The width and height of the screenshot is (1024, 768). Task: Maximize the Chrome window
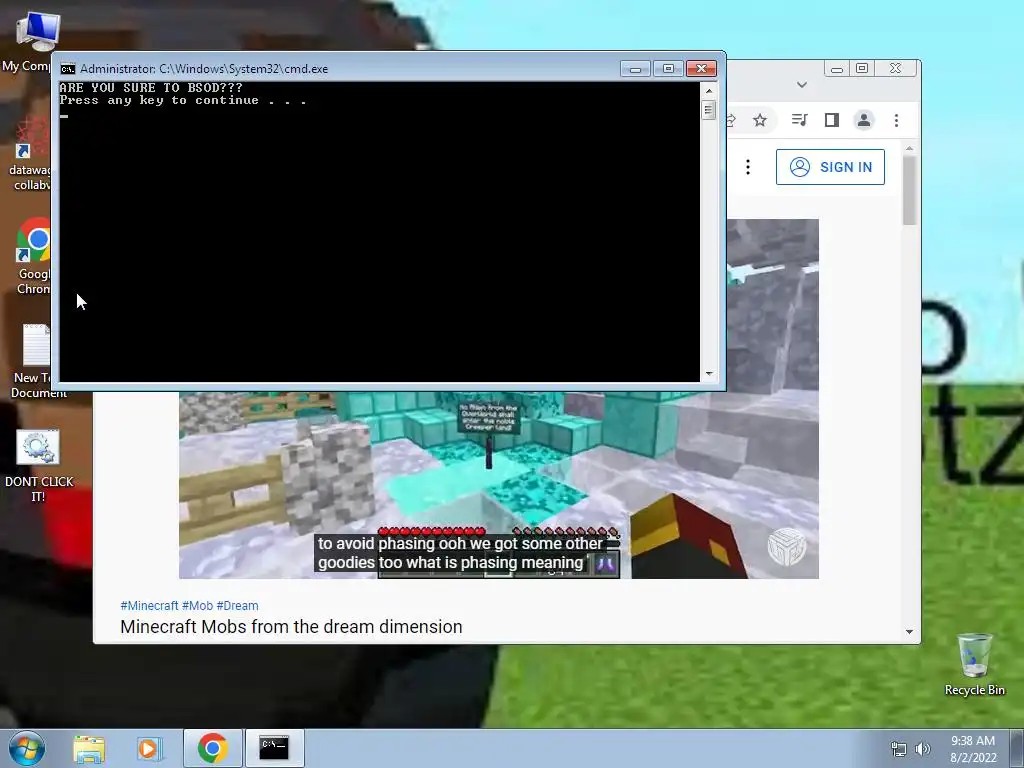point(862,69)
